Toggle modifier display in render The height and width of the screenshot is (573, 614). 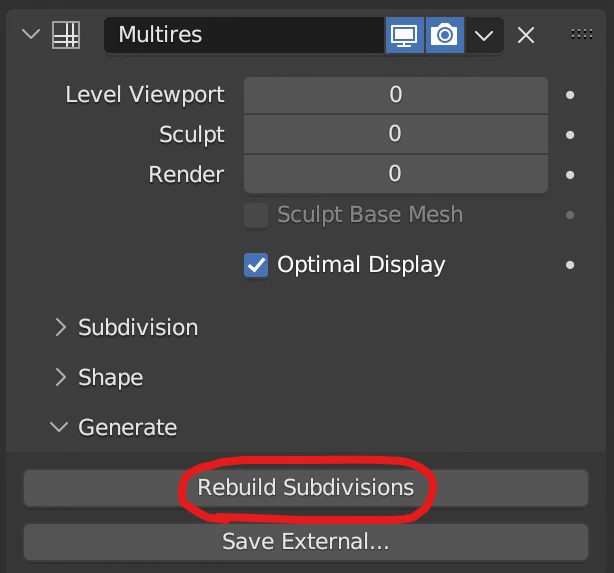[444, 35]
